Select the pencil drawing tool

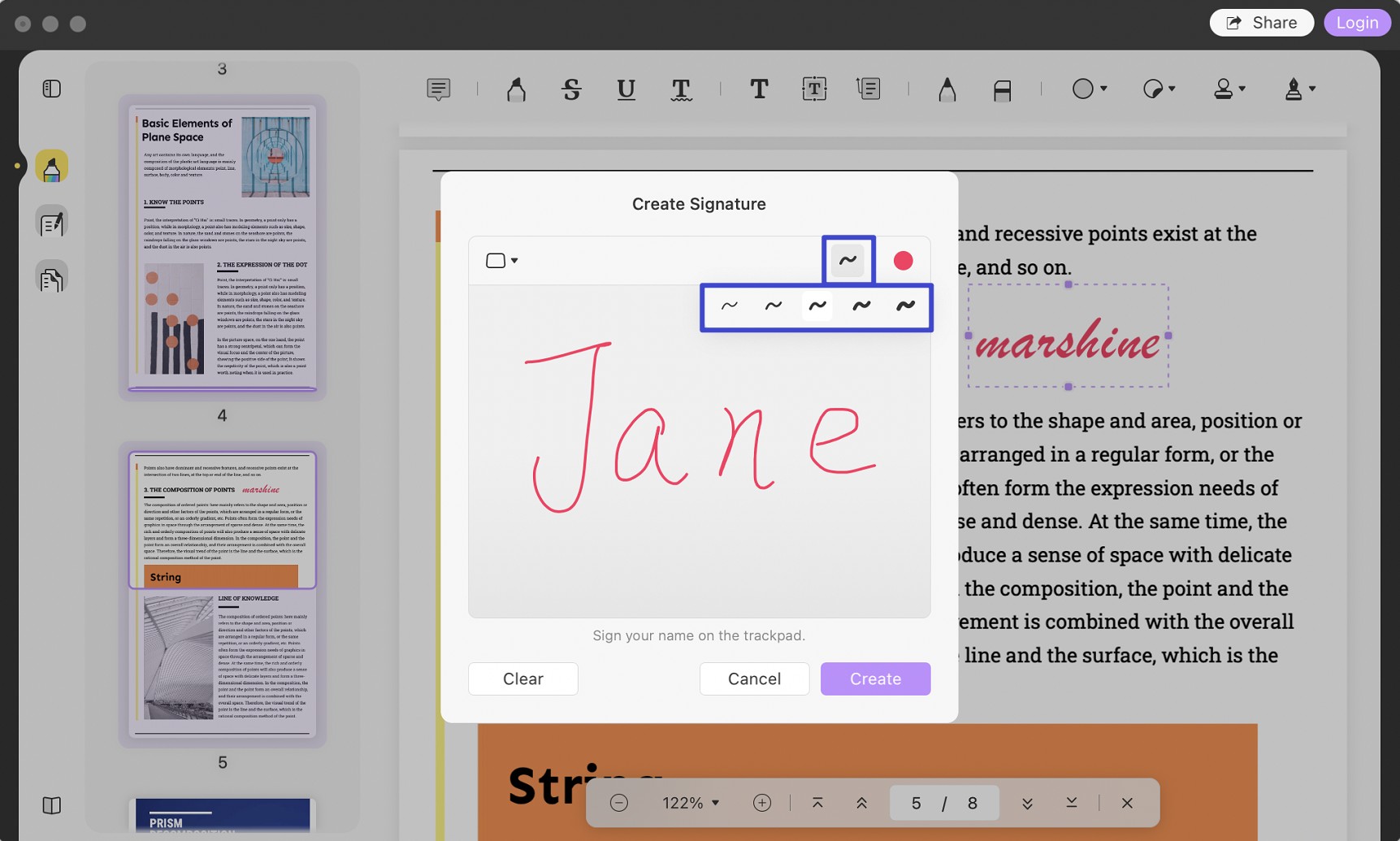[x=947, y=89]
